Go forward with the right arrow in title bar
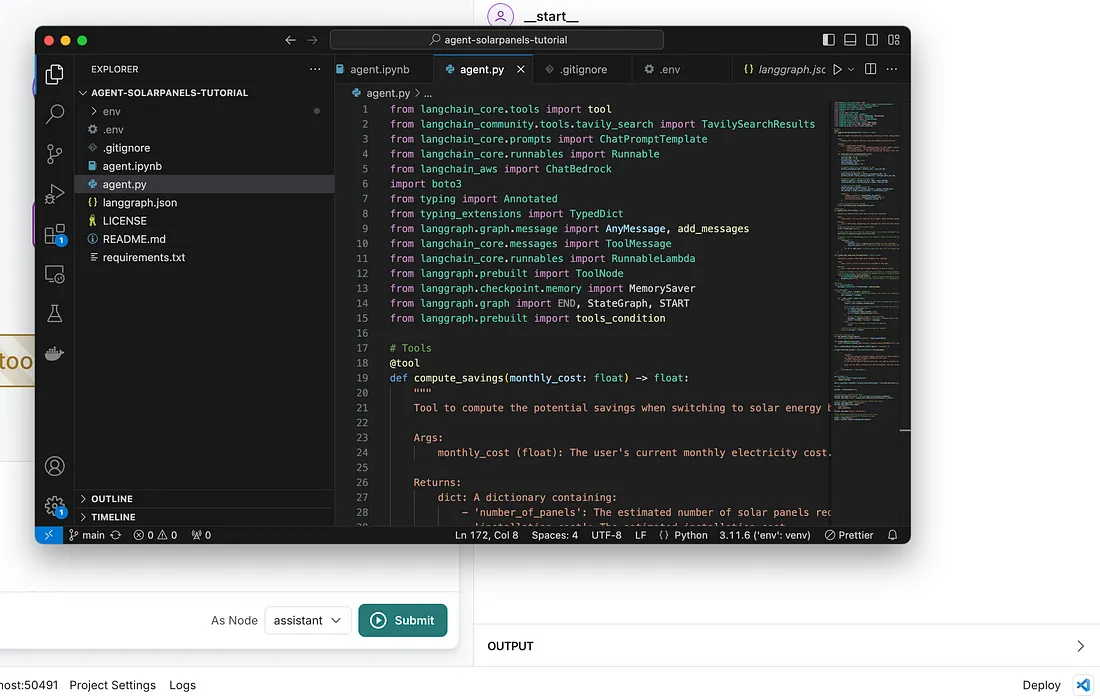The width and height of the screenshot is (1100, 699). click(x=312, y=40)
